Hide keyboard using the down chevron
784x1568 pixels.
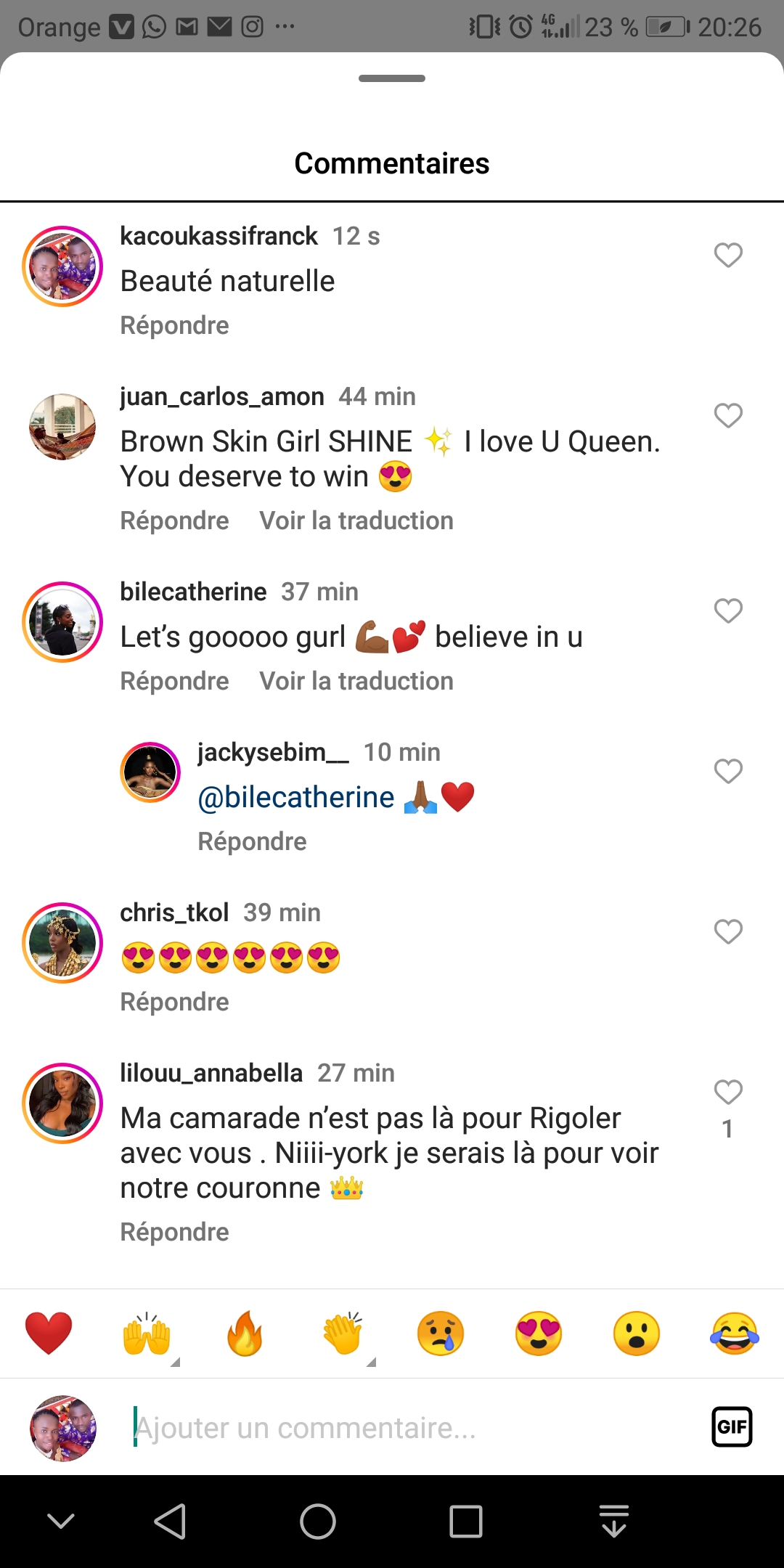[x=61, y=1521]
